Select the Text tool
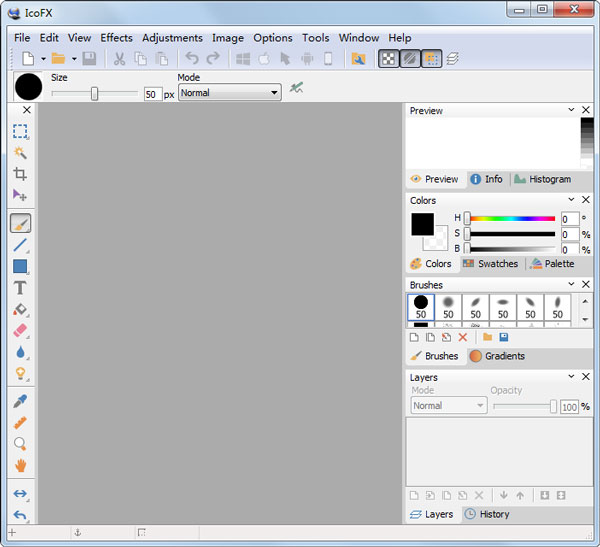This screenshot has height=547, width=600. tap(20, 288)
